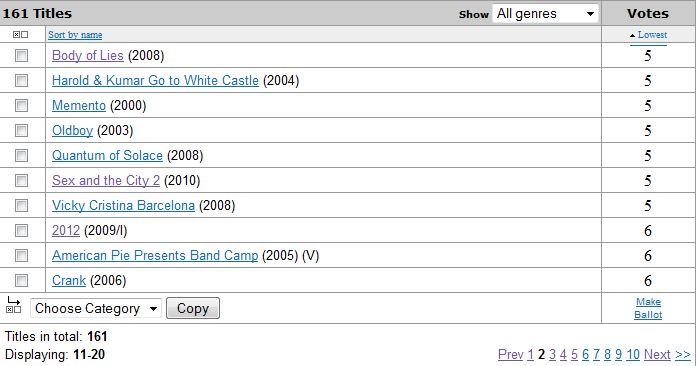Open the All genres dropdown

click(545, 14)
